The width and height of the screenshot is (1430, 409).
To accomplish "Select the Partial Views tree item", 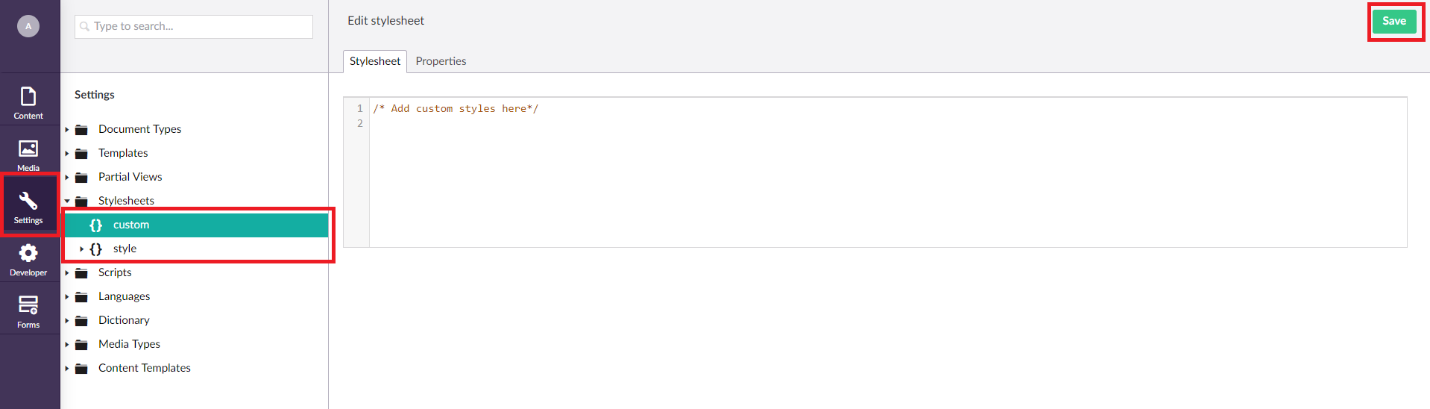I will click(x=130, y=177).
